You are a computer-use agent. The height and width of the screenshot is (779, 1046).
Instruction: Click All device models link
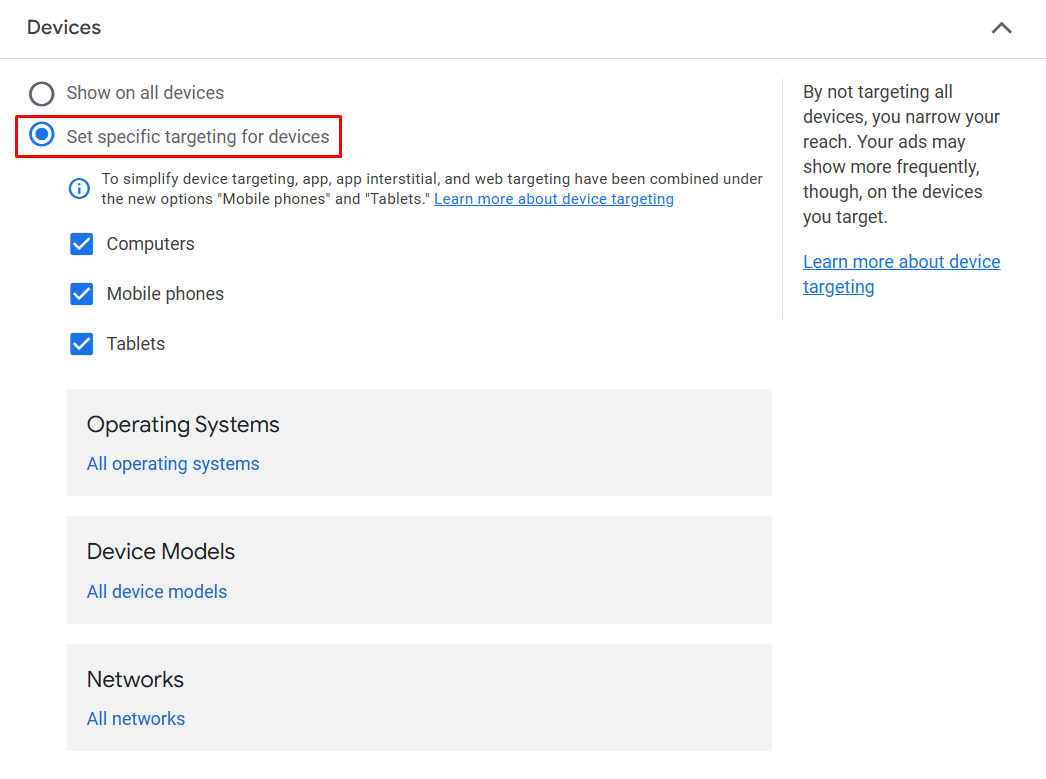coord(157,592)
